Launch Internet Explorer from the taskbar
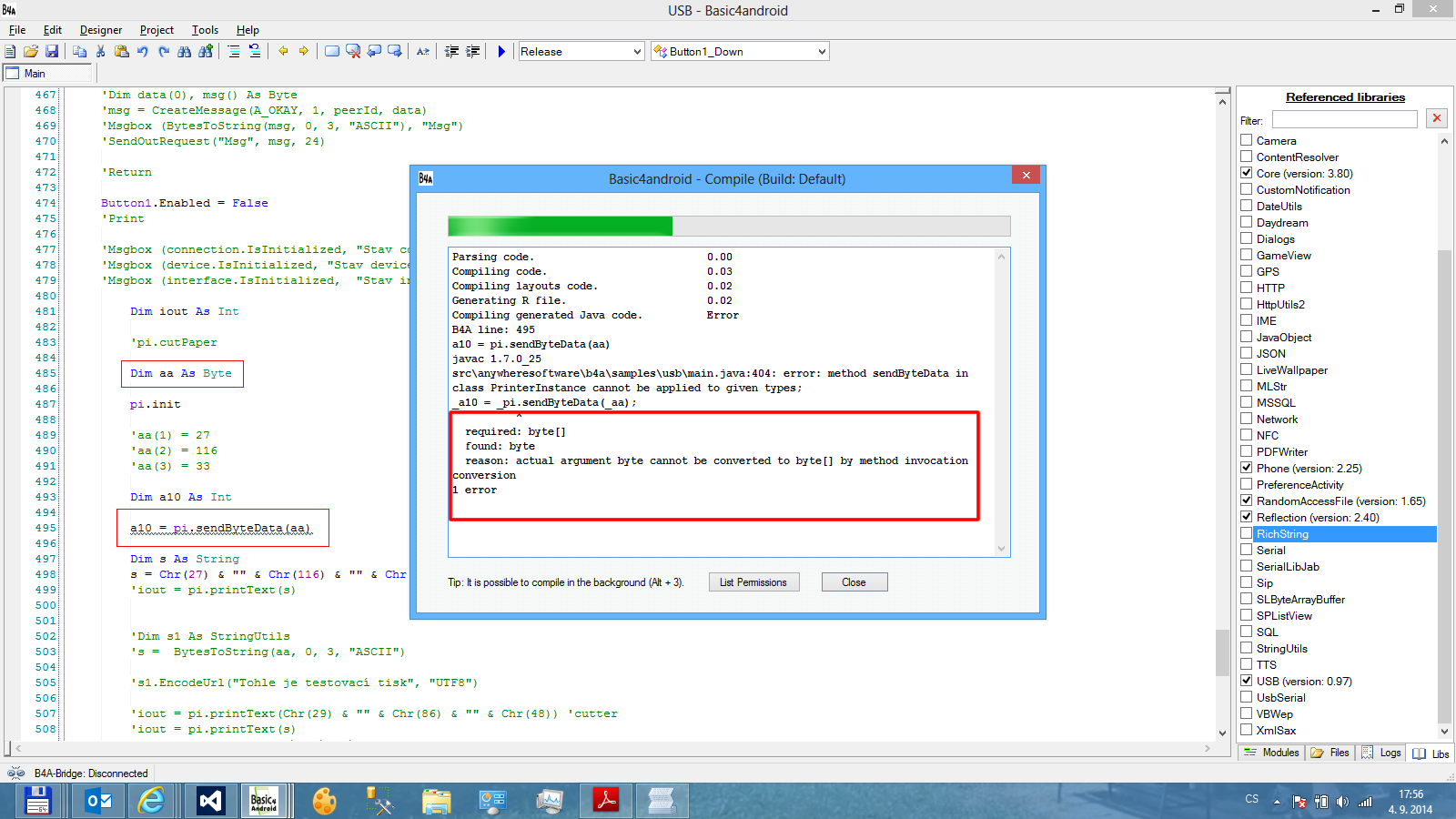Image resolution: width=1456 pixels, height=819 pixels. point(151,801)
